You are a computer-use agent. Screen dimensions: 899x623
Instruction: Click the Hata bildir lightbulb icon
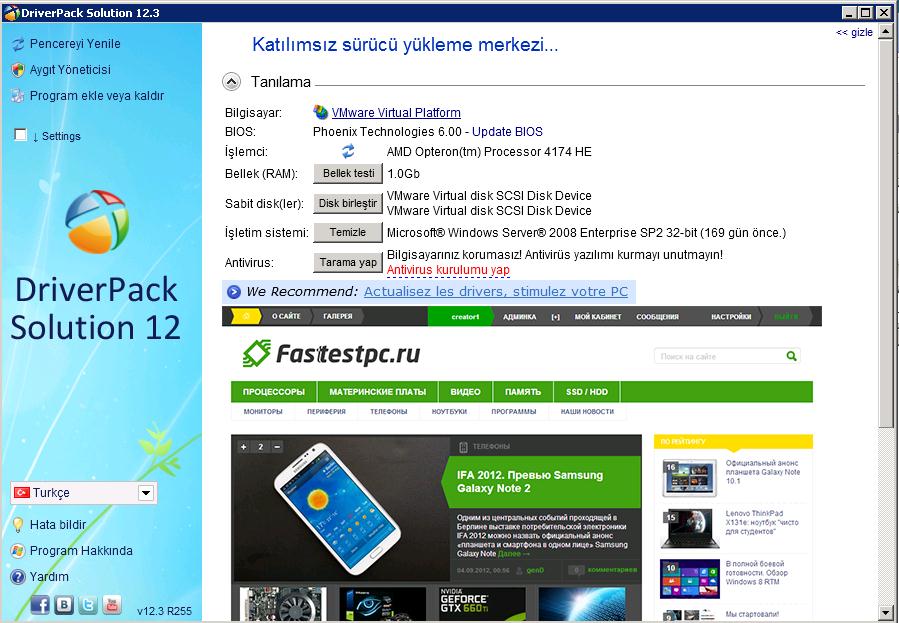(18, 524)
